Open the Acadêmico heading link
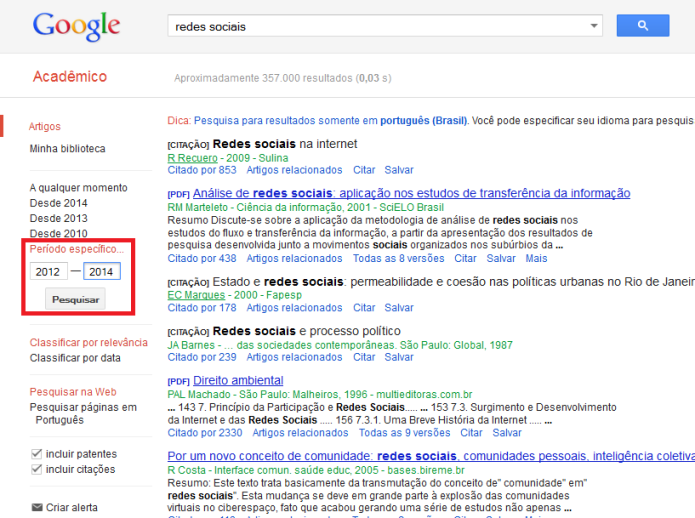 pyautogui.click(x=70, y=76)
